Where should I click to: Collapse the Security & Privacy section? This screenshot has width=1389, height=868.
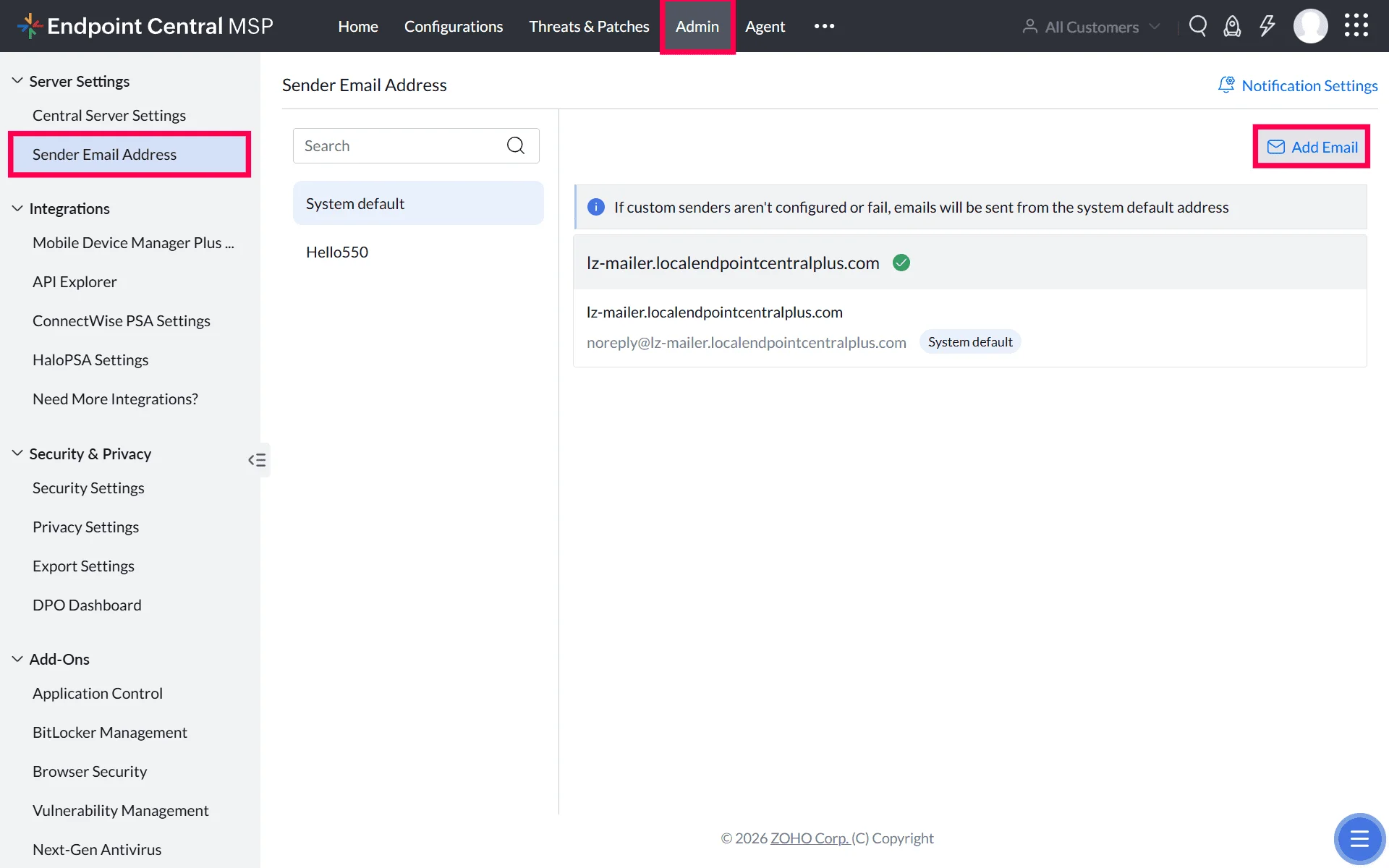point(17,454)
